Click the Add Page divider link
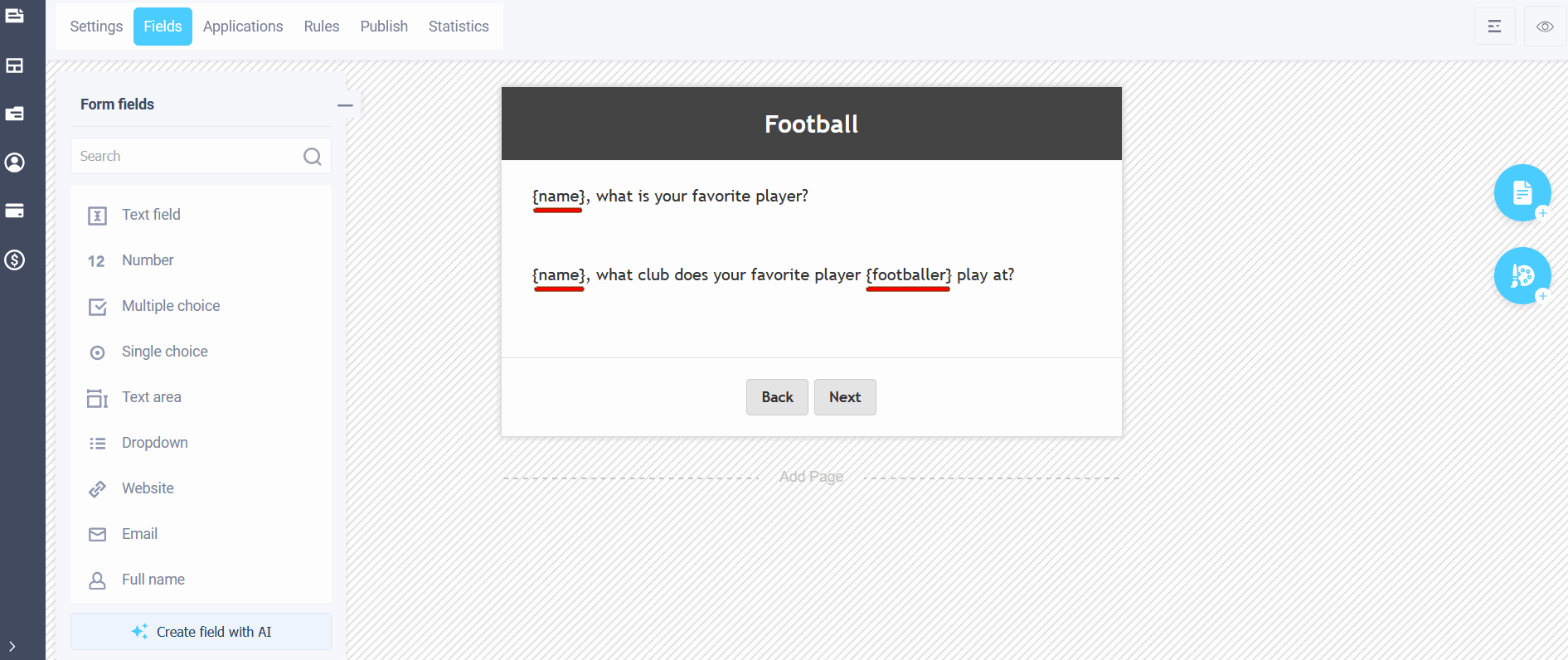Screen dimensions: 1568x660 pos(811,477)
